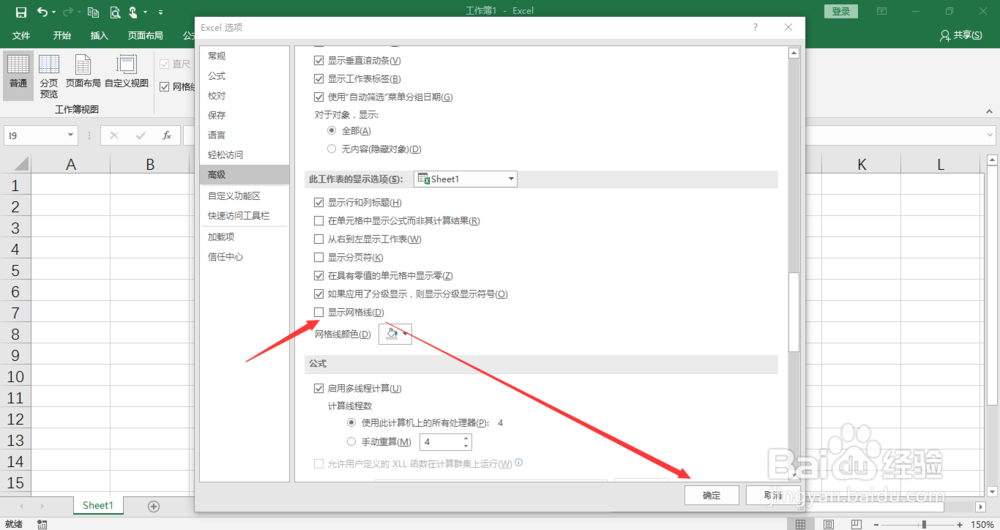The image size is (1000, 530).
Task: Enable 在单元格中显示公式而非其计算结果
Action: click(x=319, y=221)
